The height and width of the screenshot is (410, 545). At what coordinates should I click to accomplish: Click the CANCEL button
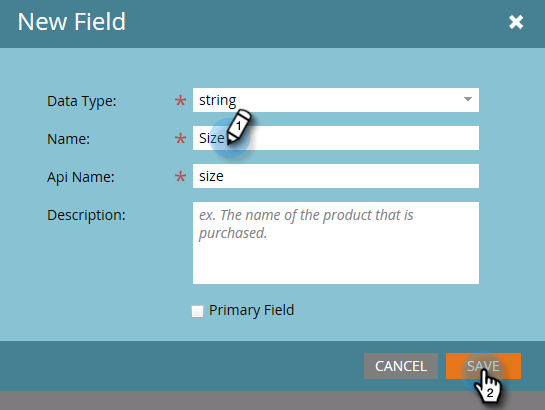401,366
